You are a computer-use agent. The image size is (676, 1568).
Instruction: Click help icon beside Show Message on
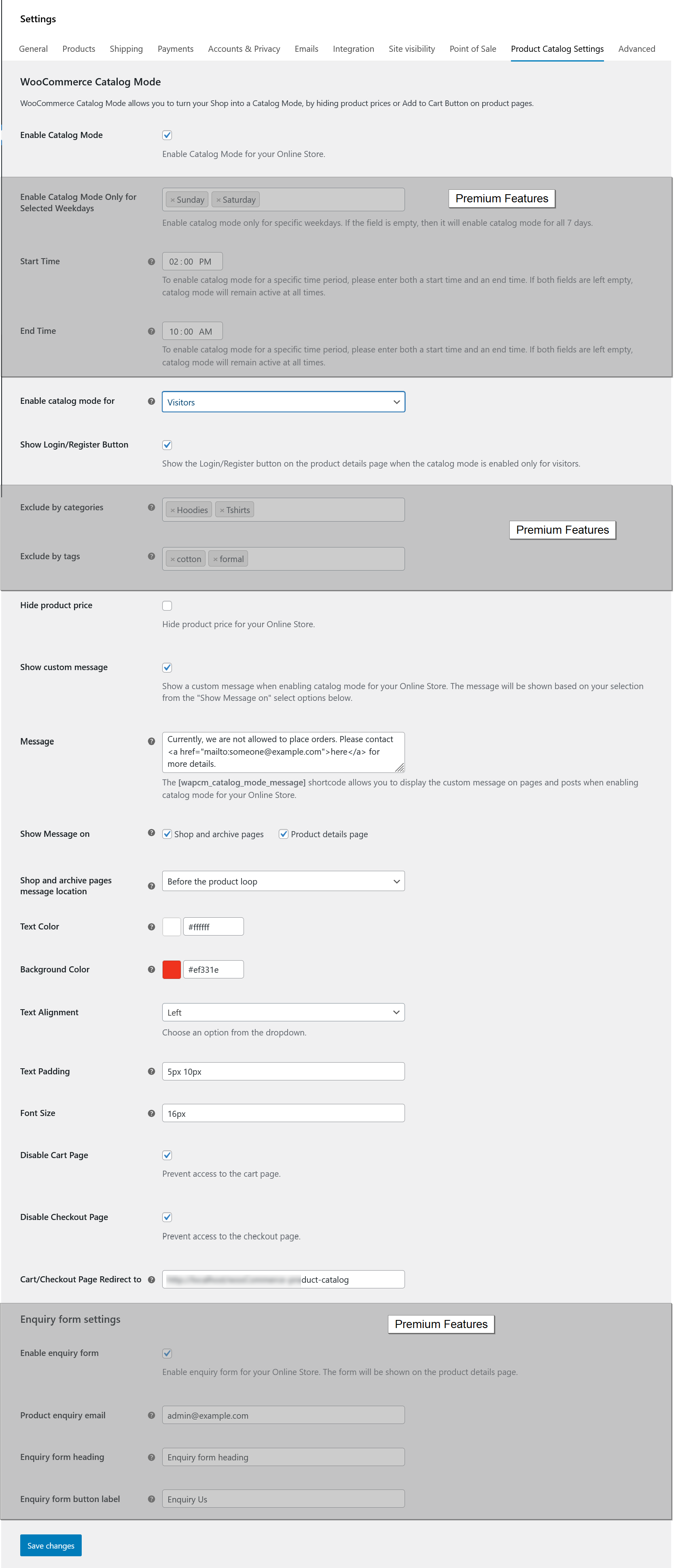tap(152, 833)
